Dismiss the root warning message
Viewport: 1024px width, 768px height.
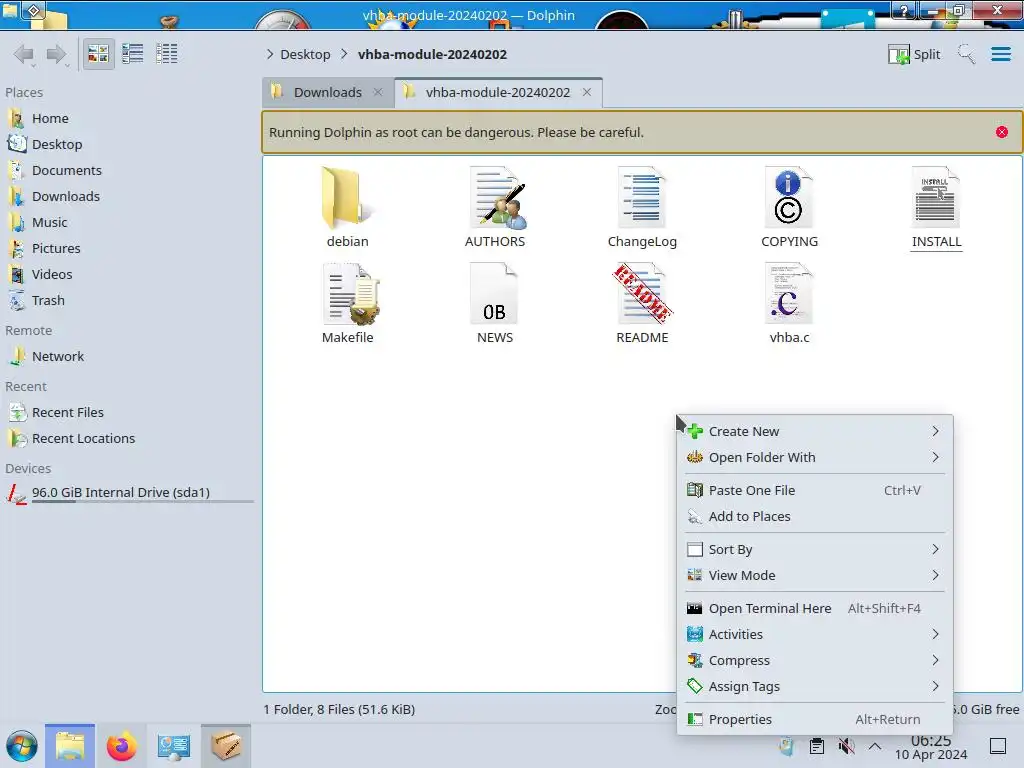point(1002,132)
